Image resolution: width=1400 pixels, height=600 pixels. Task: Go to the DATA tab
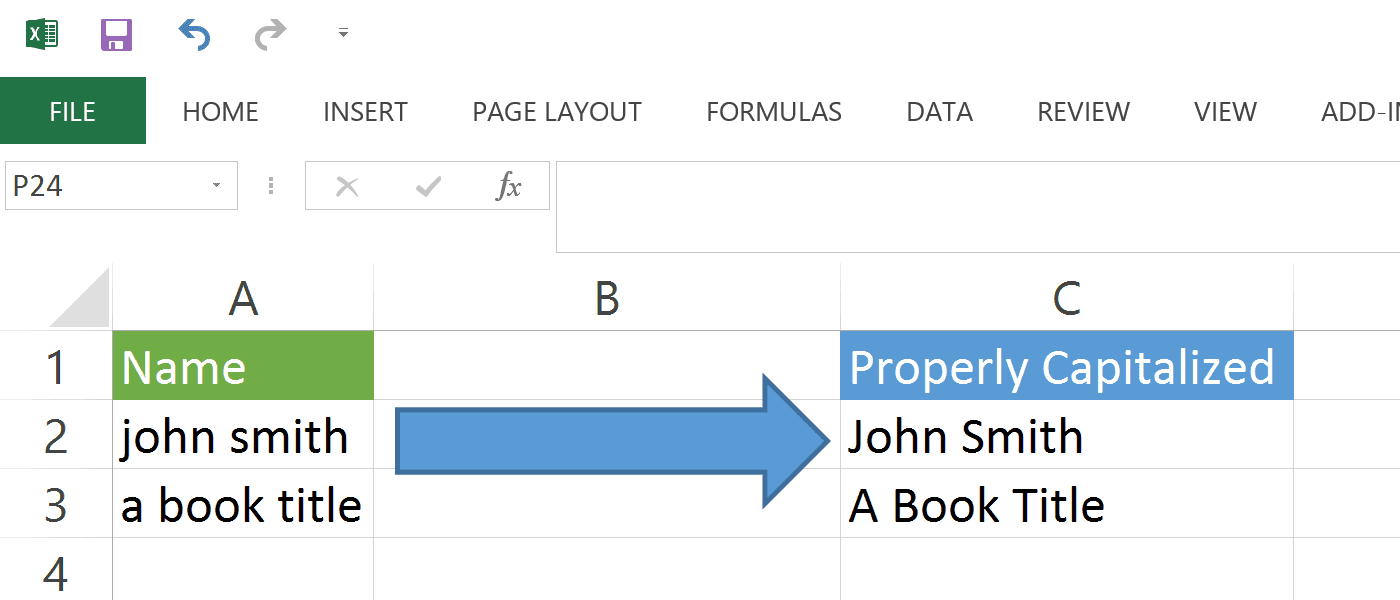click(x=939, y=112)
